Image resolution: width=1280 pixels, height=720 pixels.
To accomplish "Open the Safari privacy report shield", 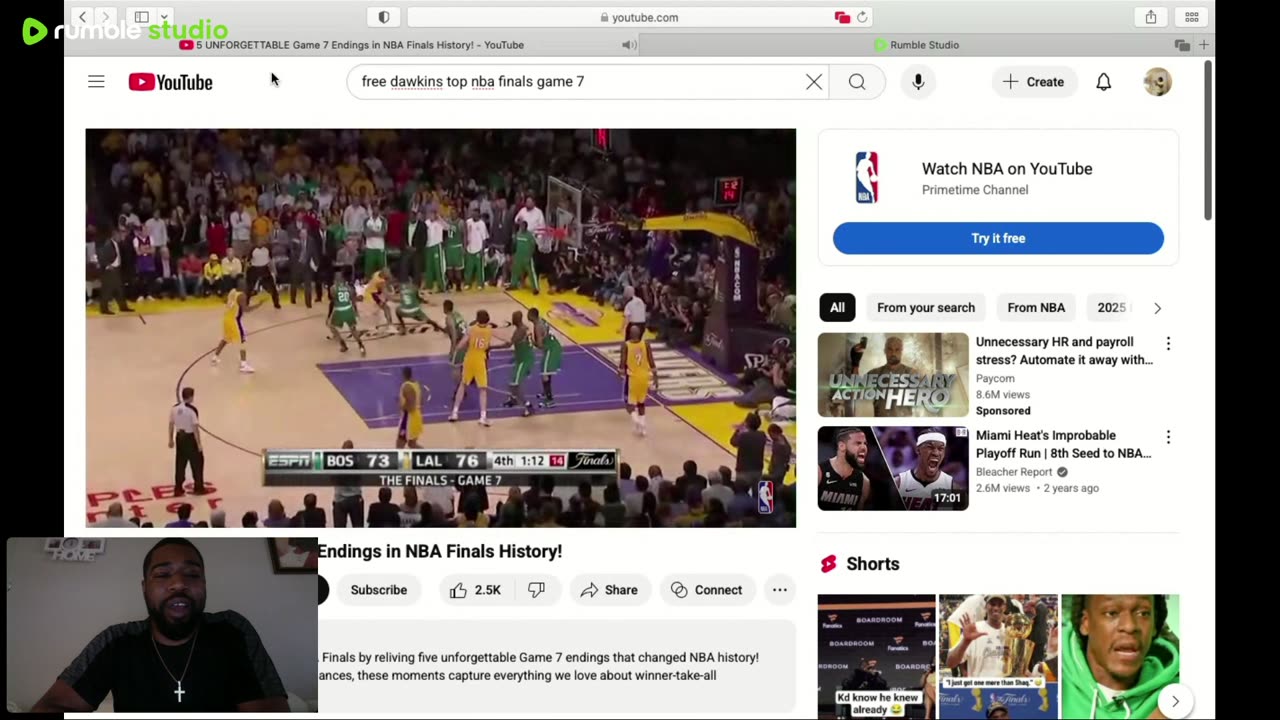I will click(384, 17).
